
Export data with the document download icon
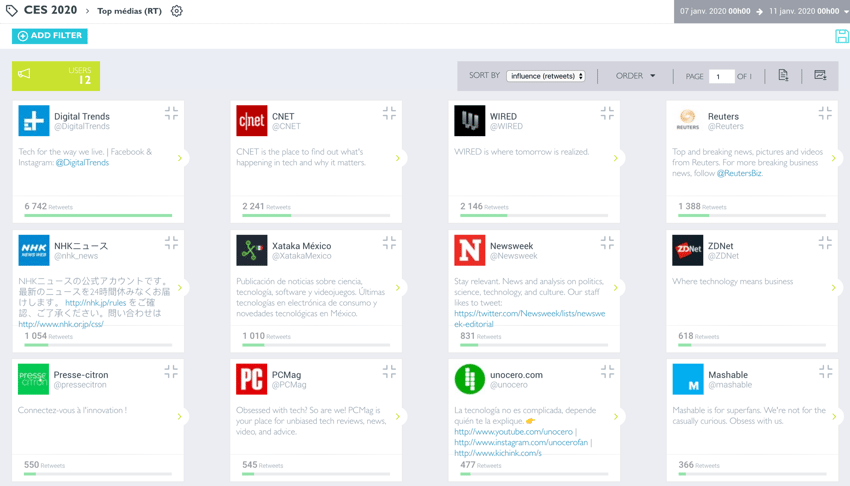click(x=783, y=76)
